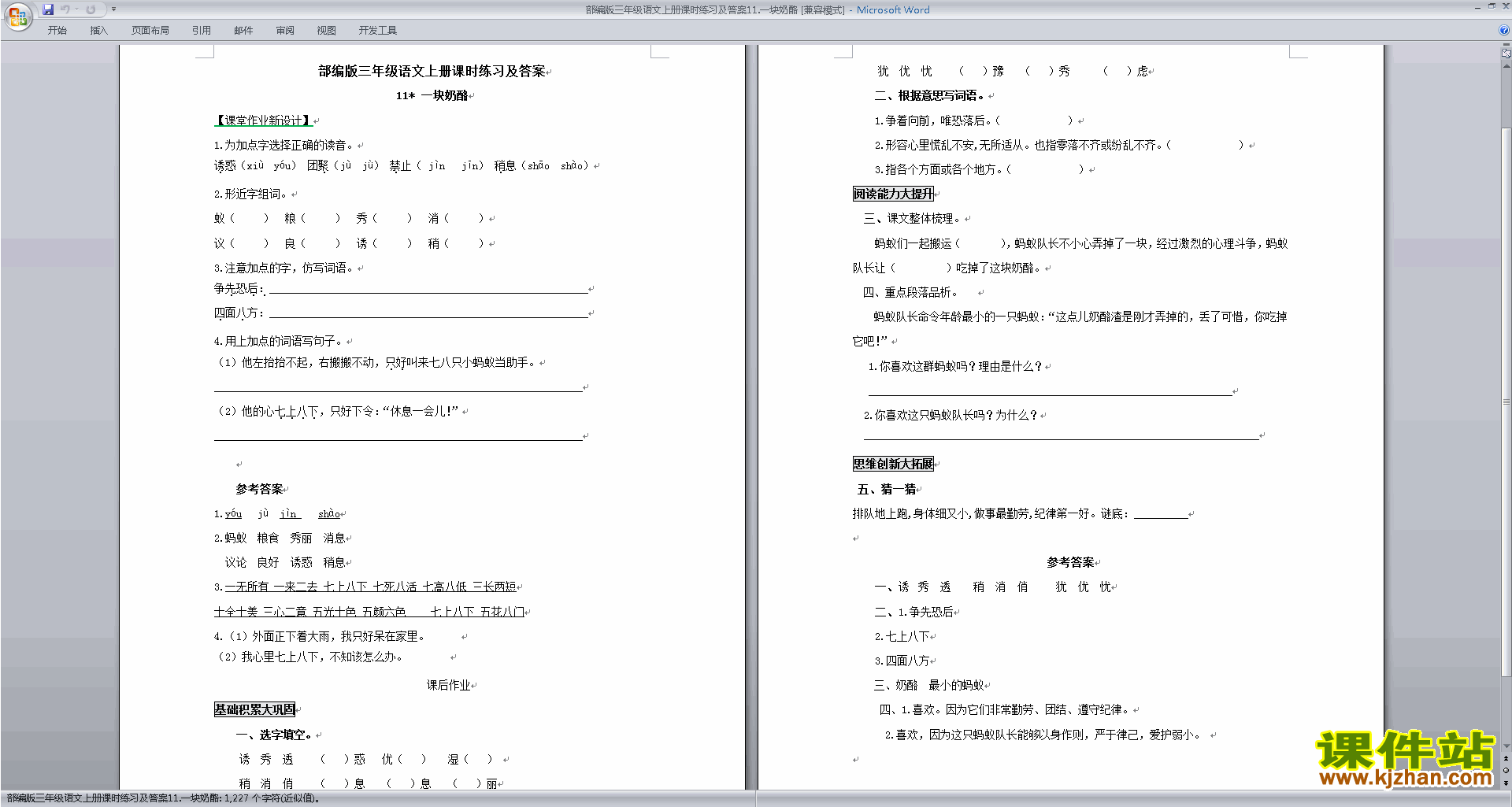Click the document title 部编版三年级语文上册课时练习及答案

(432, 71)
